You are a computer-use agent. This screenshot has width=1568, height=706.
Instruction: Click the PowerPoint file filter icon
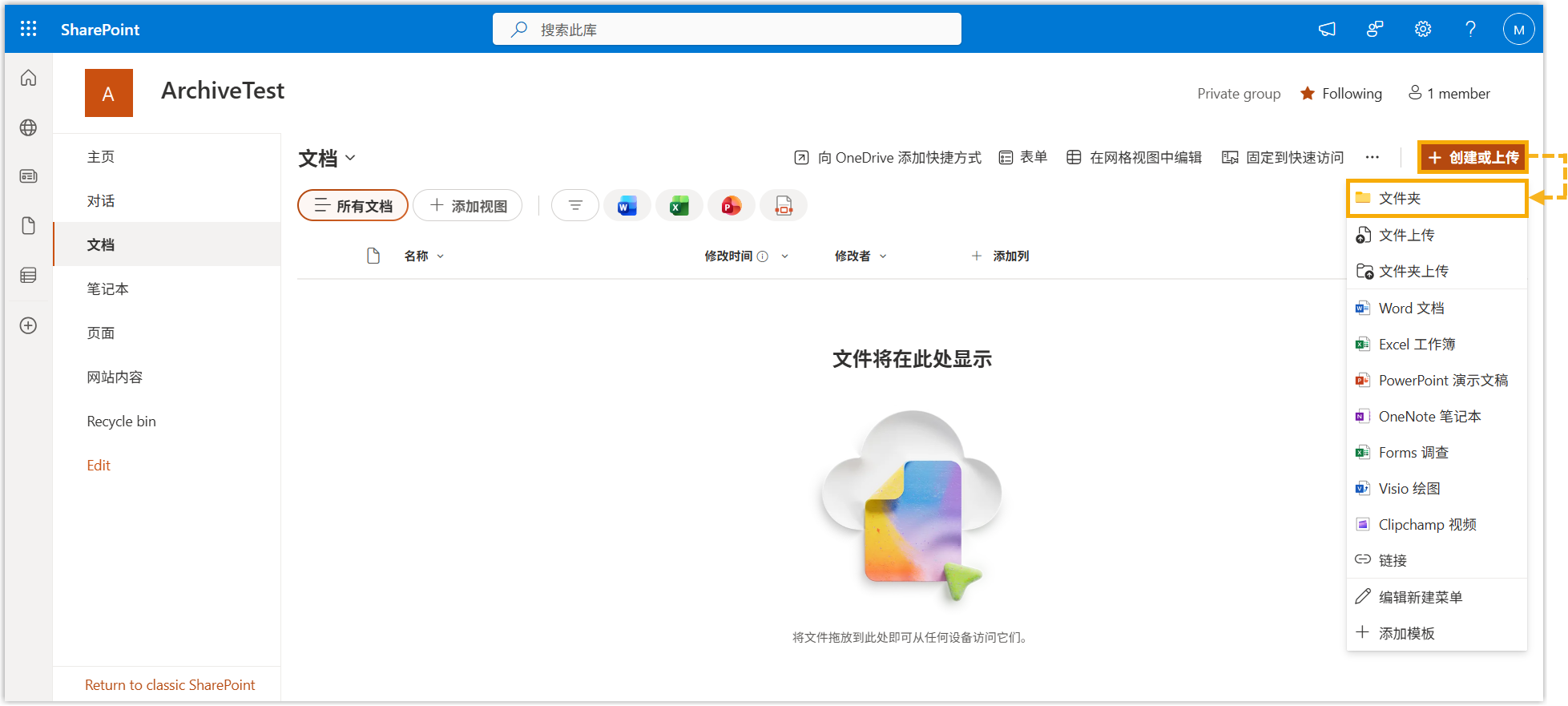(731, 206)
